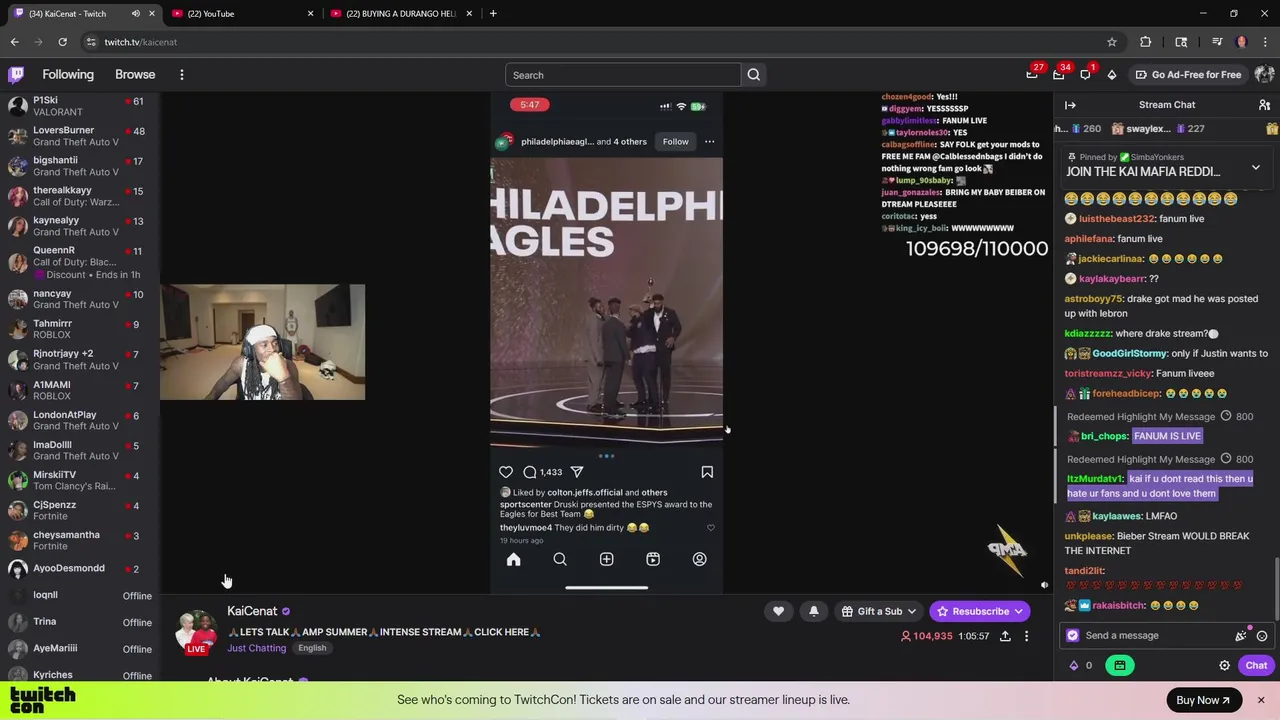Screen dimensions: 1280x720
Task: Click username GoodGirlStormy in chat
Action: 1130,354
